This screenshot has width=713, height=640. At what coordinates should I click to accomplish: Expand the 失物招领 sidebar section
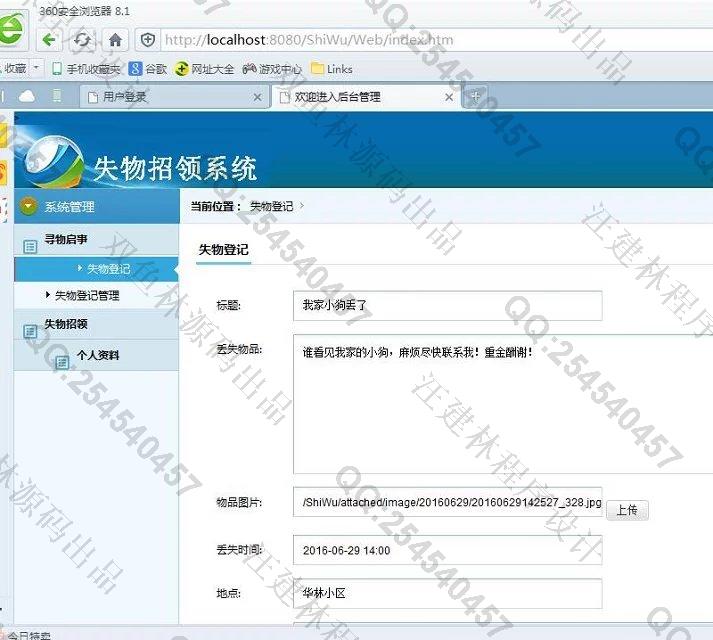point(66,324)
